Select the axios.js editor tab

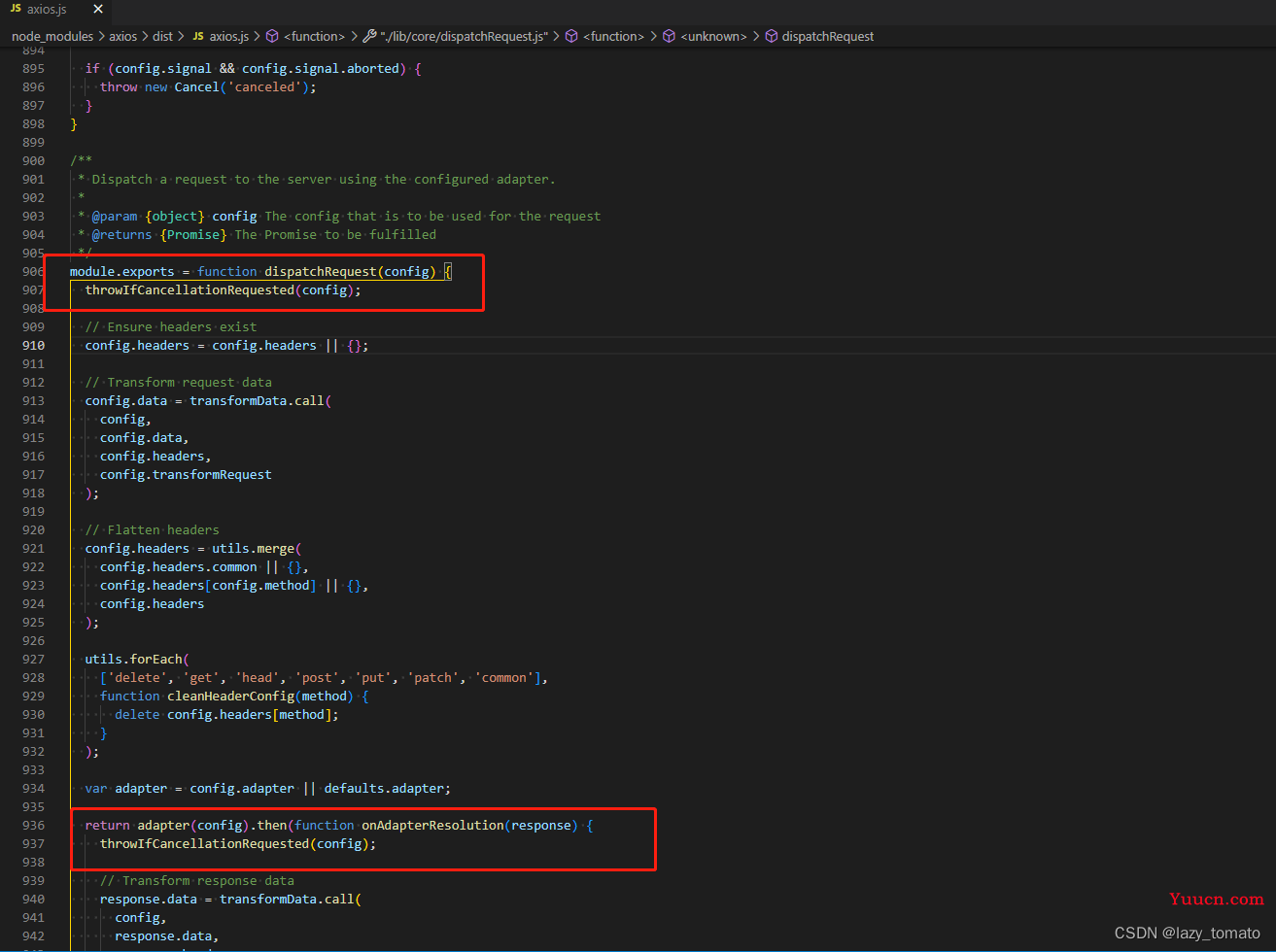[56, 10]
